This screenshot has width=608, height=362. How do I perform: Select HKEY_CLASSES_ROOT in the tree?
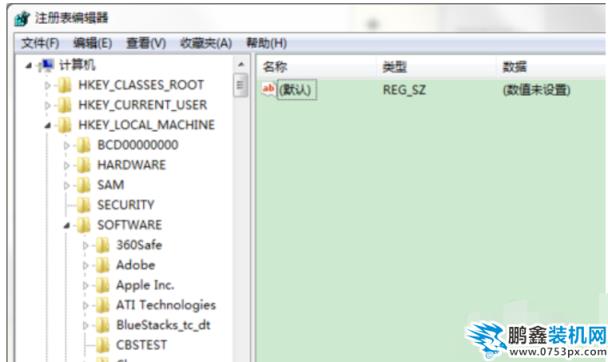(141, 85)
